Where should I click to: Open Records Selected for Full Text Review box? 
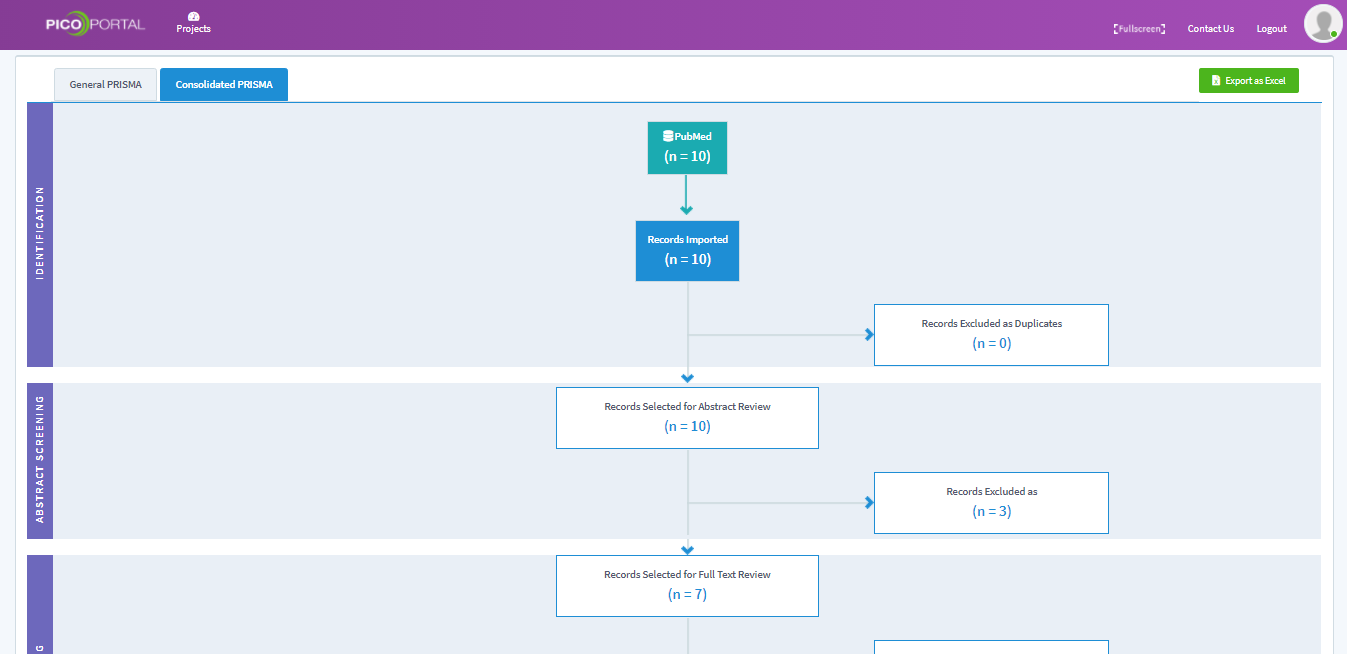(x=687, y=586)
